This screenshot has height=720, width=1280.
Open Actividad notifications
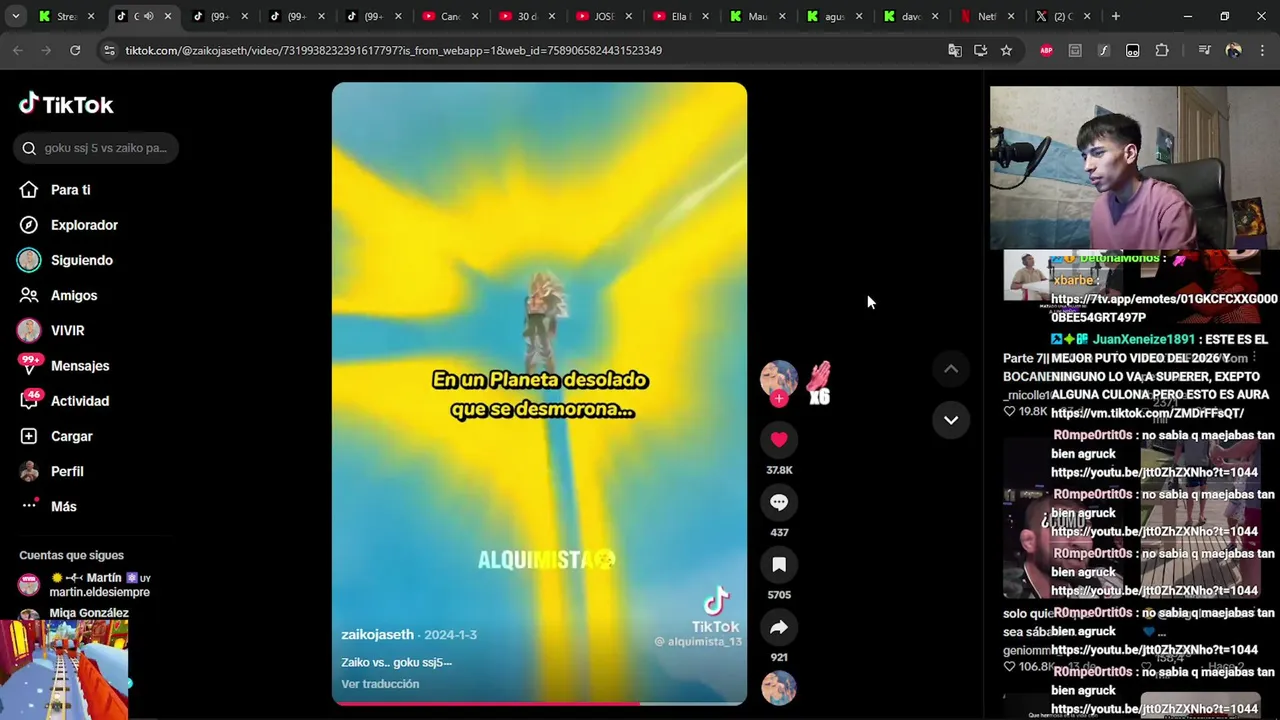coord(79,401)
